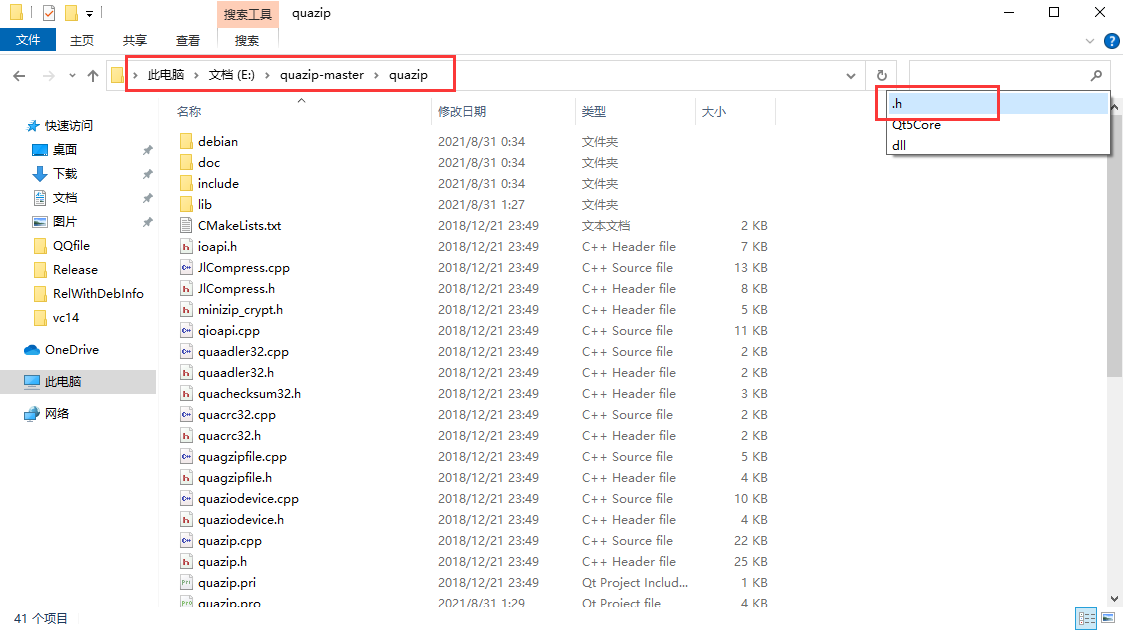Select the doc folder icon
Image resolution: width=1124 pixels, height=631 pixels.
click(186, 162)
